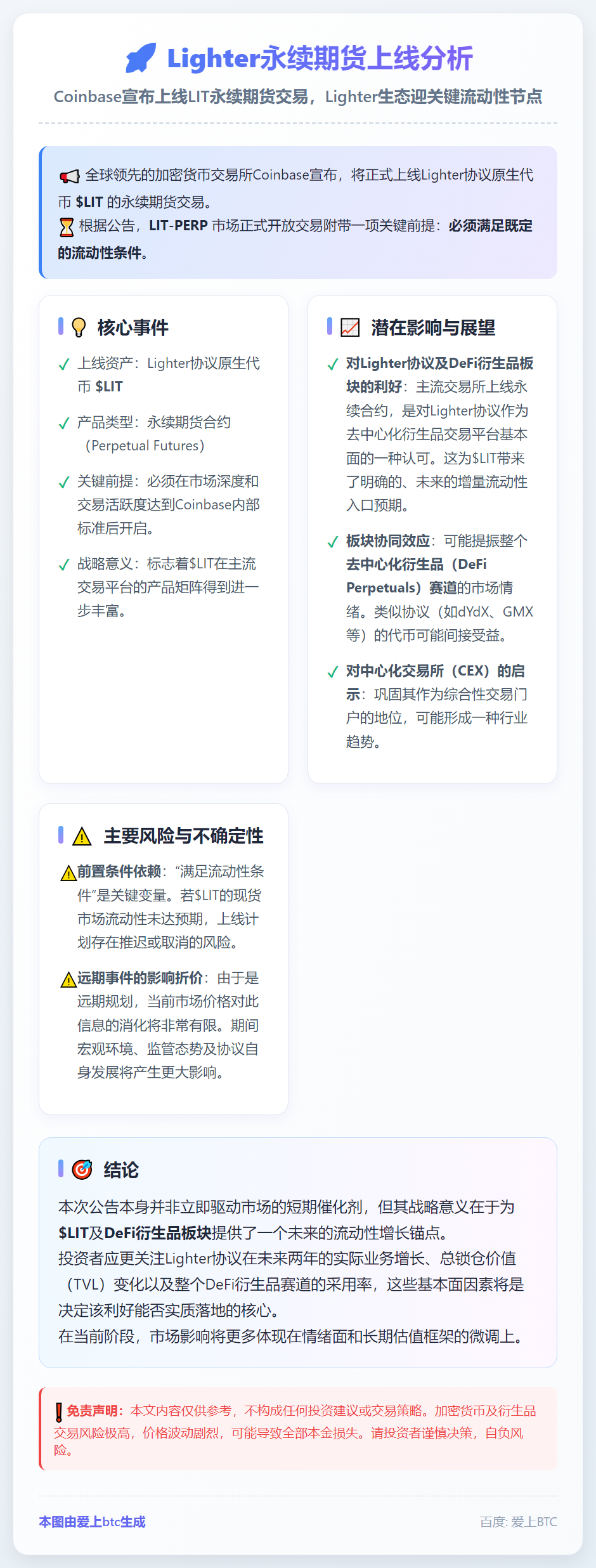Click the checkmark beside 上线资产
The image size is (596, 1568).
pos(63,364)
